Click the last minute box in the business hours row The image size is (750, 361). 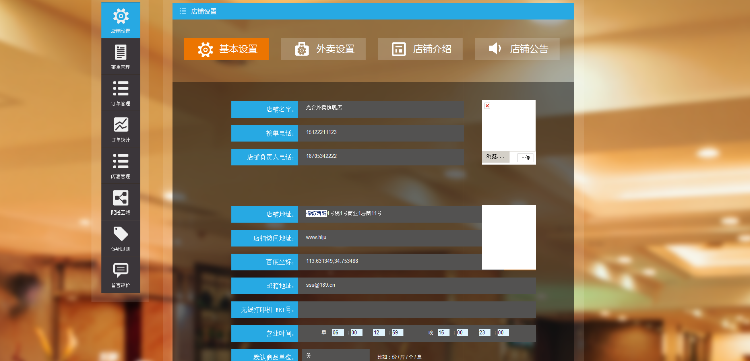click(503, 333)
